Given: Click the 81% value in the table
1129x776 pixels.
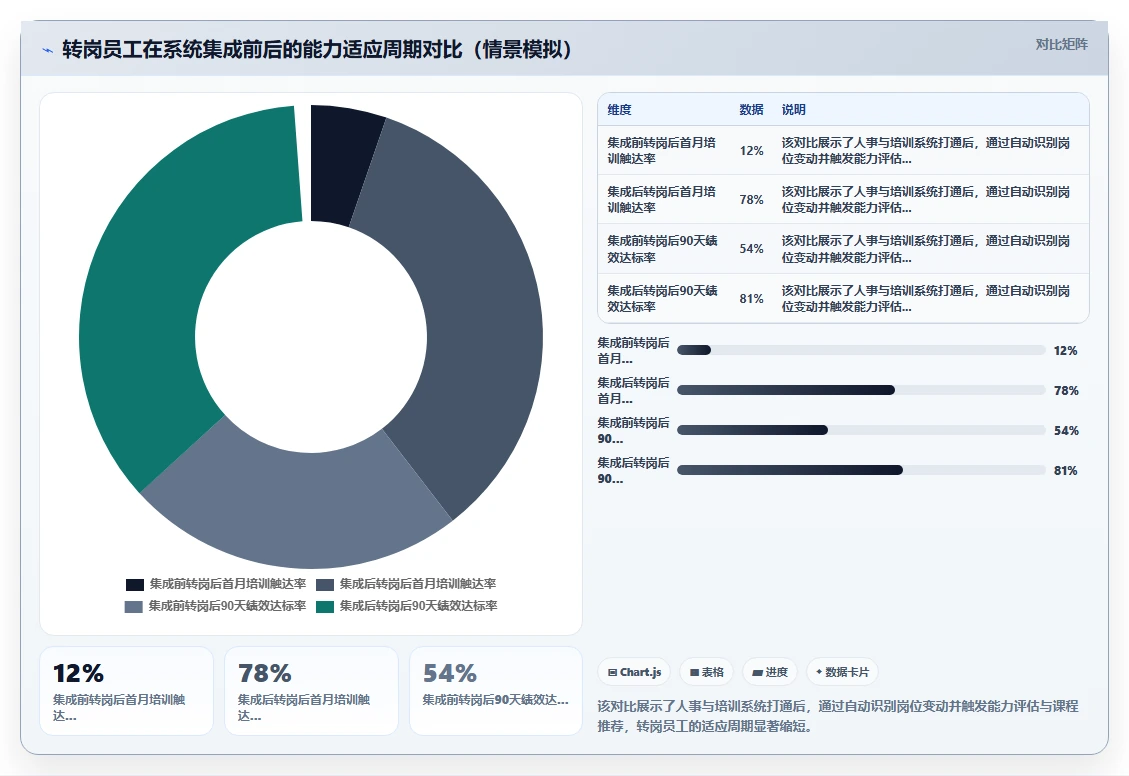Looking at the screenshot, I should (752, 298).
